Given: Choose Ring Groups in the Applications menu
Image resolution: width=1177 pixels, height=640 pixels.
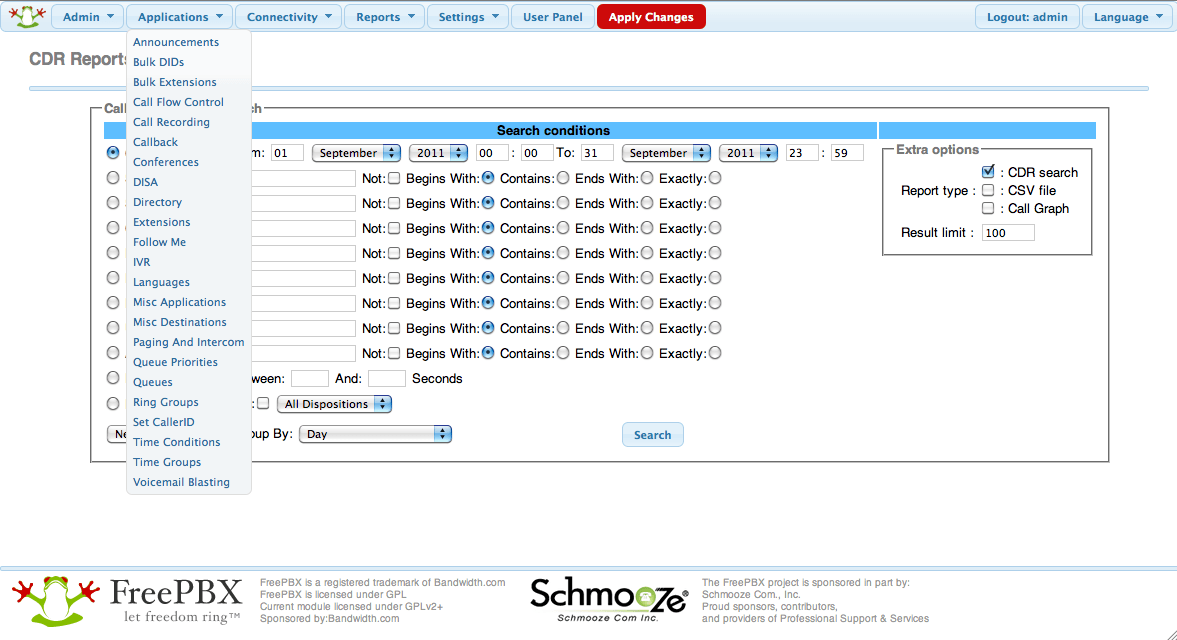Looking at the screenshot, I should click(x=165, y=402).
